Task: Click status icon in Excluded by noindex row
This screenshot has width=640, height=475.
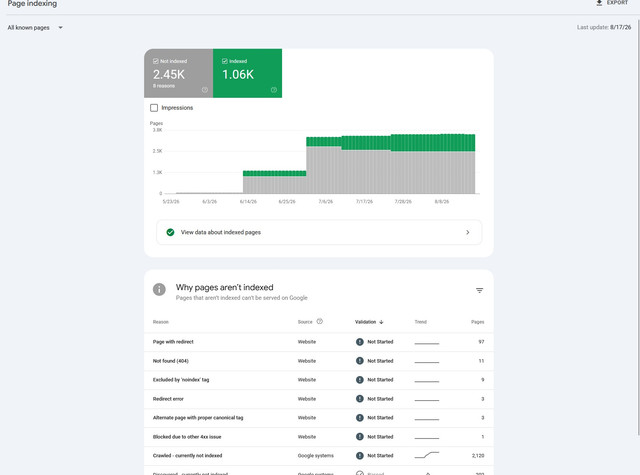Action: (360, 380)
